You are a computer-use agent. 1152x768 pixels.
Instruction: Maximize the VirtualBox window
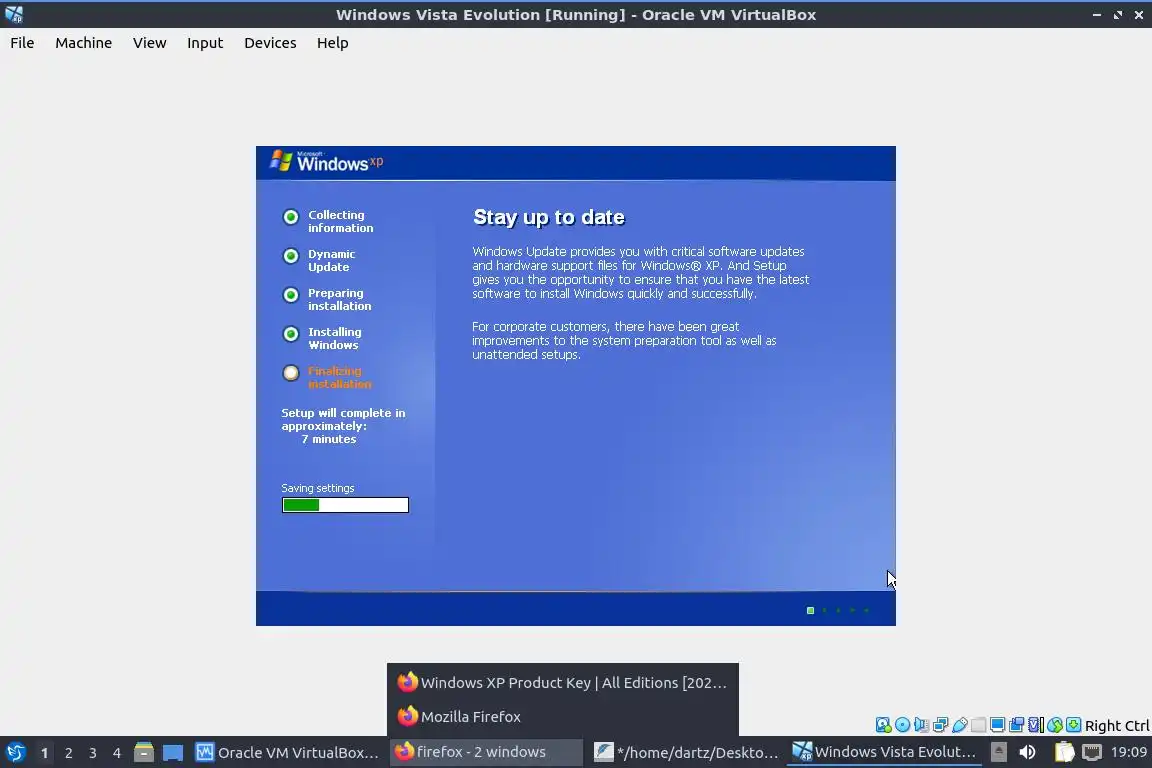point(1117,15)
